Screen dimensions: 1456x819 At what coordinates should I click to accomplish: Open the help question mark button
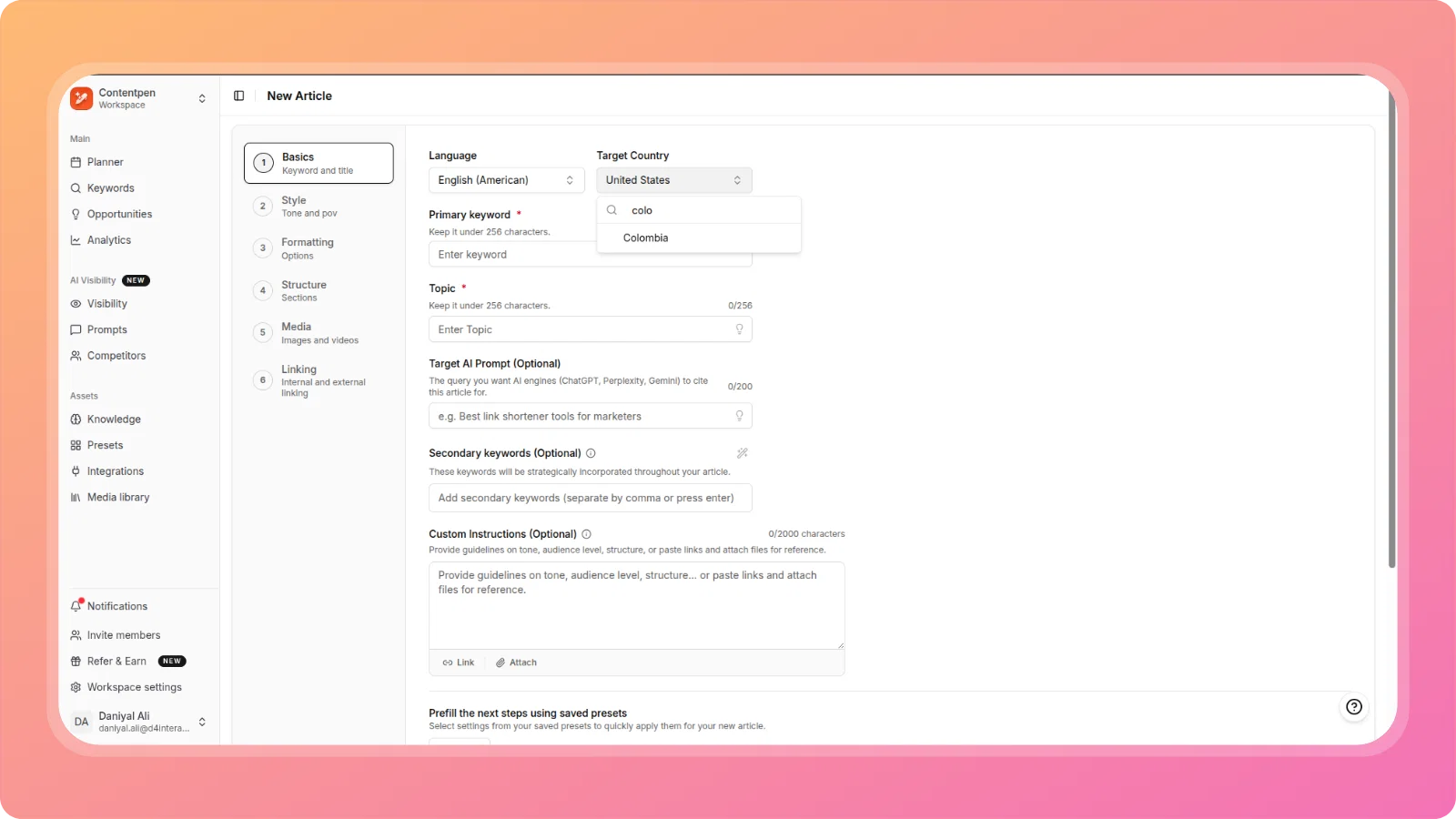1354,707
